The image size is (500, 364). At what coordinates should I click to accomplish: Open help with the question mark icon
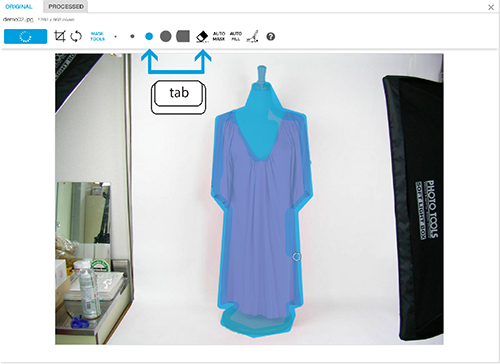271,36
